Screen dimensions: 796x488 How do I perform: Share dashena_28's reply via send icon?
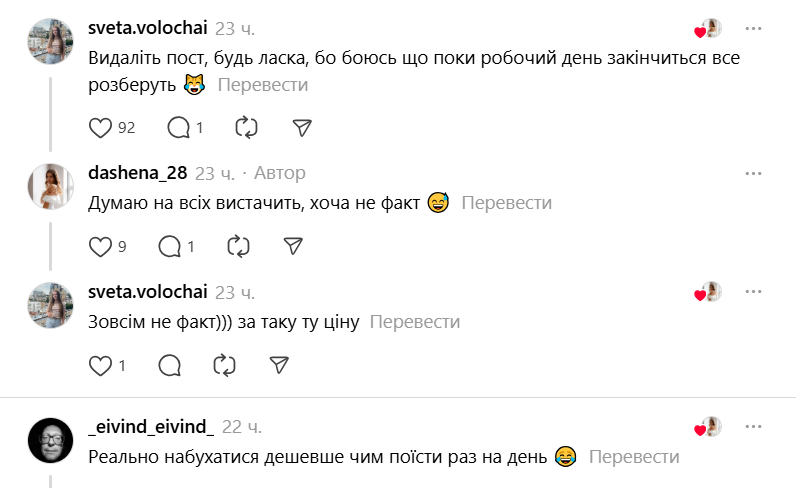click(x=293, y=246)
